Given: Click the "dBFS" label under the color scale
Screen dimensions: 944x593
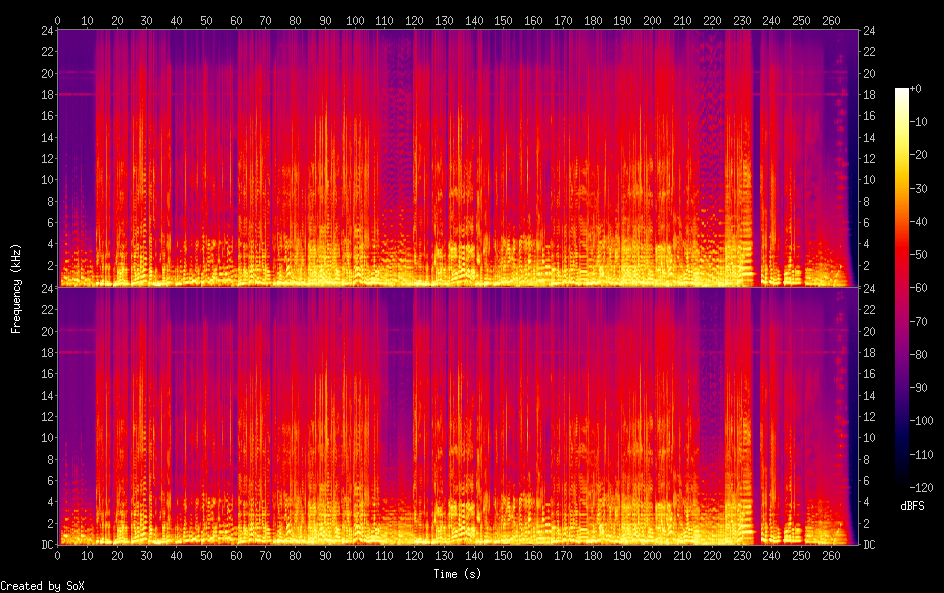Looking at the screenshot, I should point(912,506).
